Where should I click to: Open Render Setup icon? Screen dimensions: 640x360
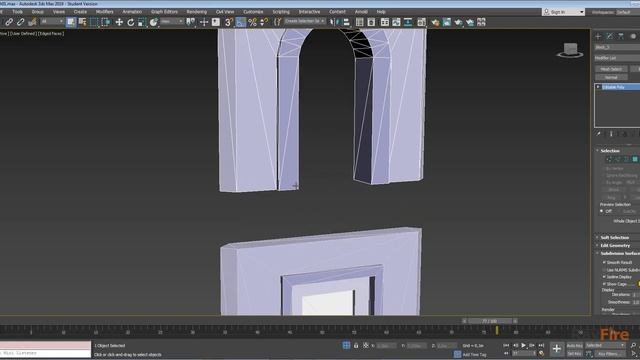(435, 22)
